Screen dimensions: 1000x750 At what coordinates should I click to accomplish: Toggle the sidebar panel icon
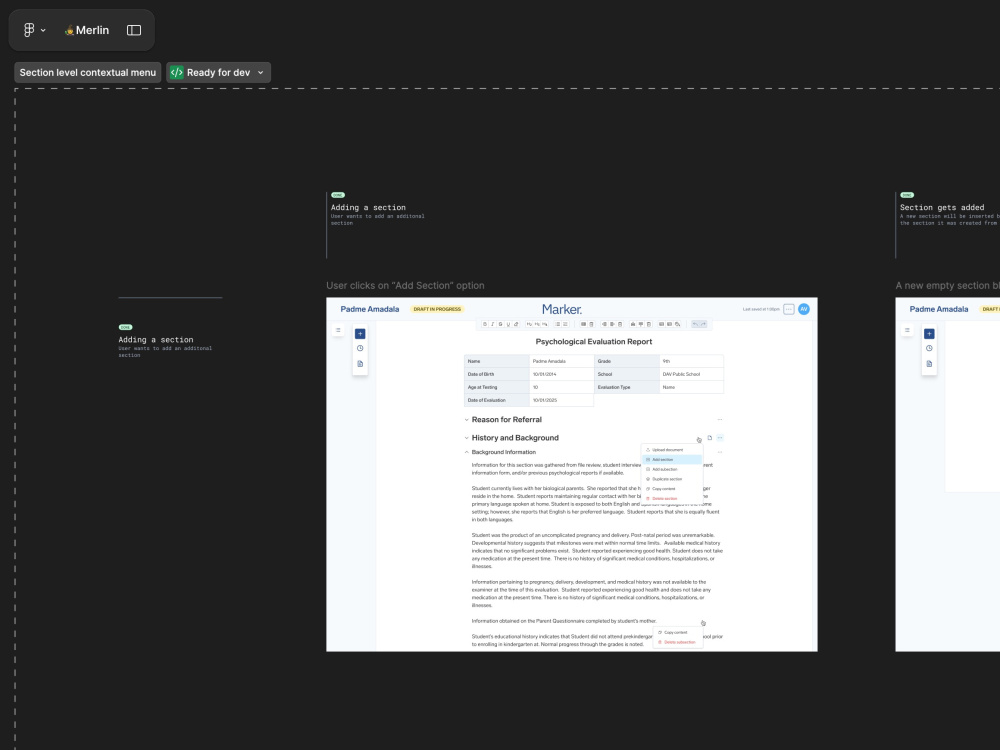coord(134,30)
